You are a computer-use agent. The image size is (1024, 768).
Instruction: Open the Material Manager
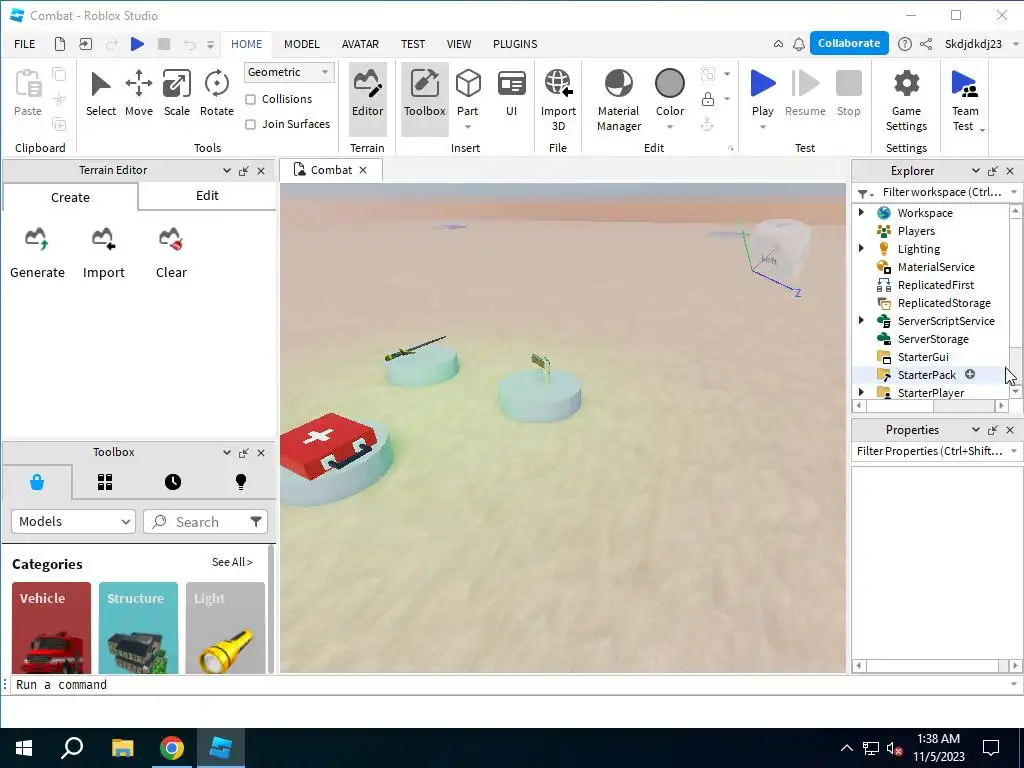pyautogui.click(x=618, y=100)
